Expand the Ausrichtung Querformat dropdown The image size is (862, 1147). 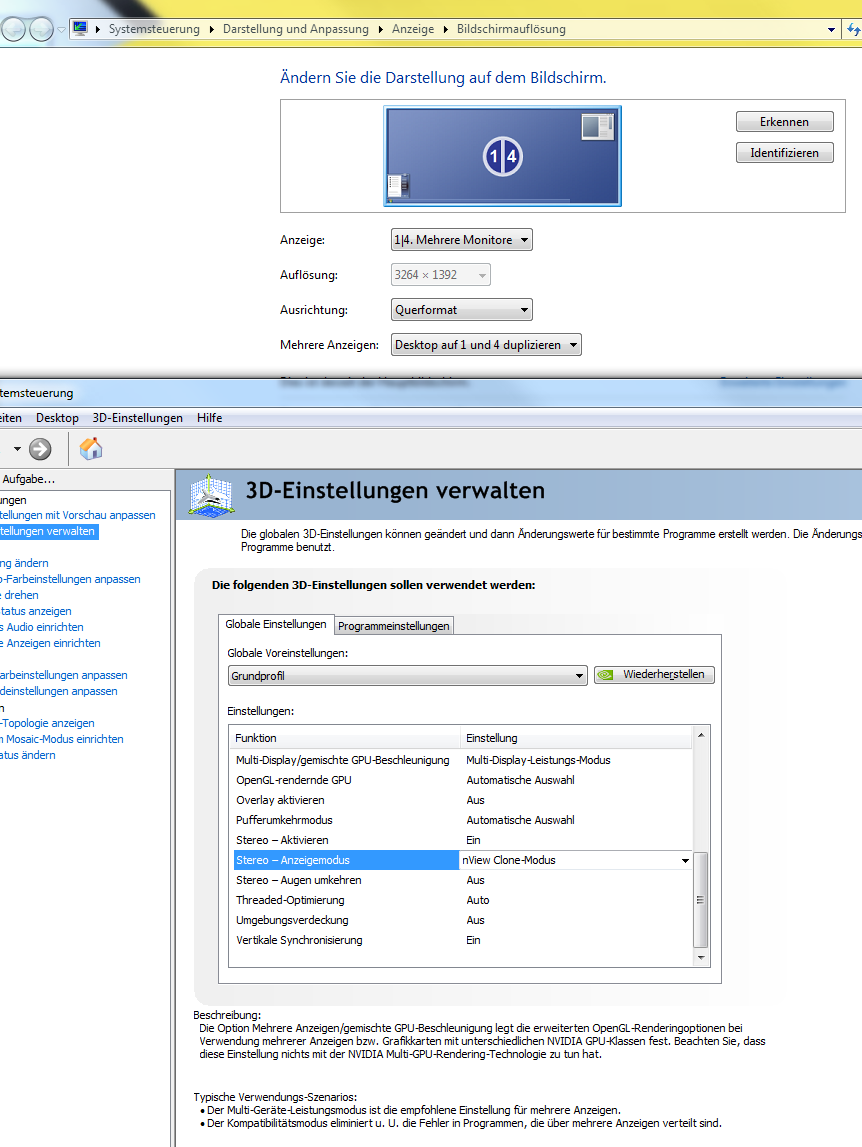coord(461,310)
